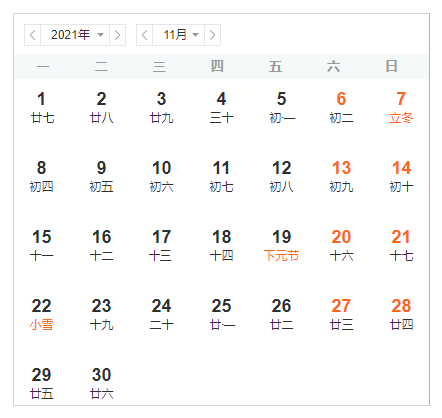442x418 pixels.
Task: Select Saturday November 27 廿三
Action: point(341,315)
